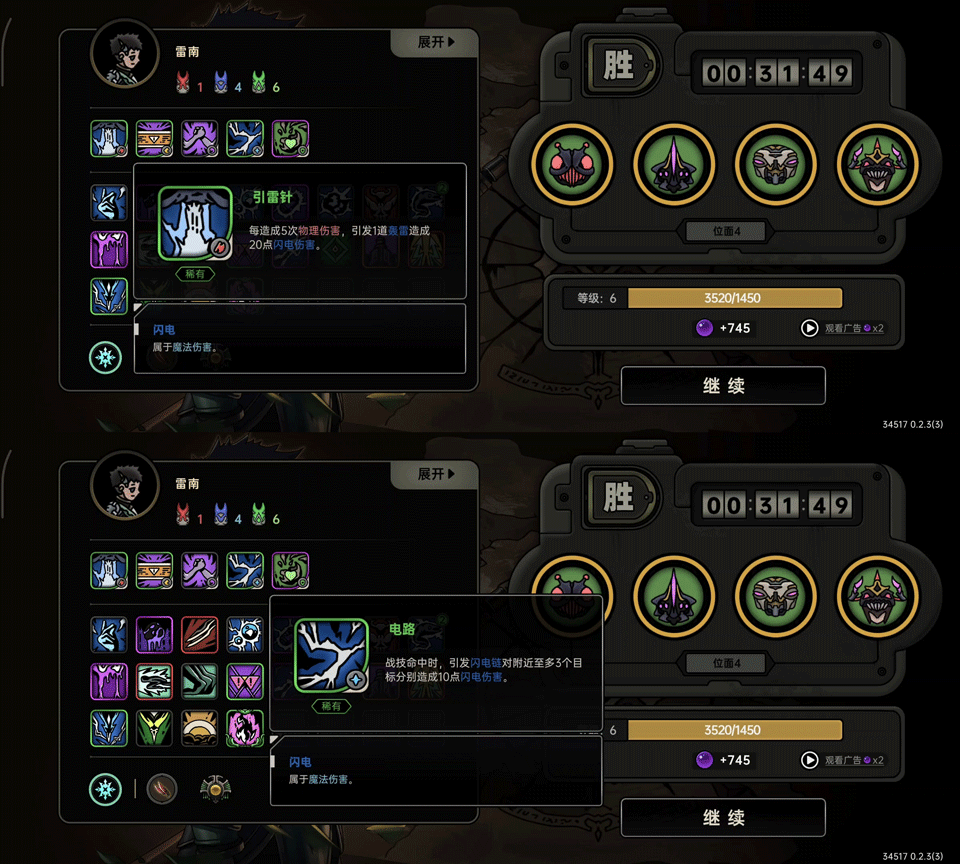This screenshot has height=864, width=960.
Task: Click the pink flame skill icon
Action: coord(245,728)
